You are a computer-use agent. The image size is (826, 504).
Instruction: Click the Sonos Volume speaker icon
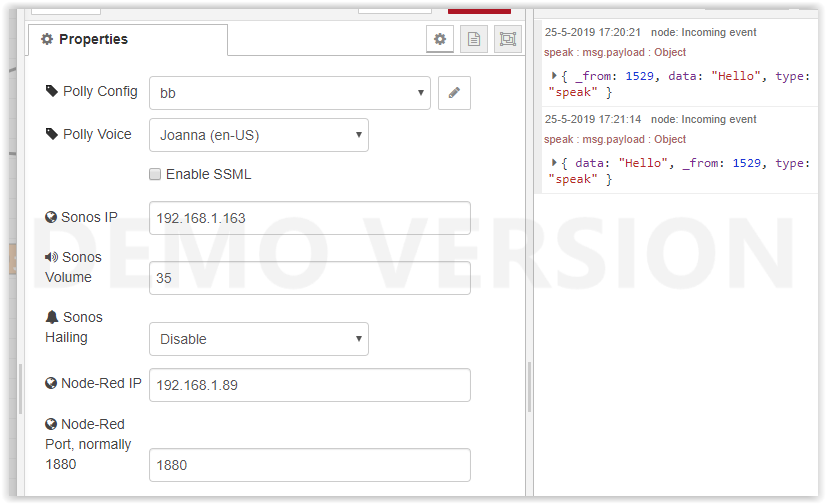[x=52, y=257]
